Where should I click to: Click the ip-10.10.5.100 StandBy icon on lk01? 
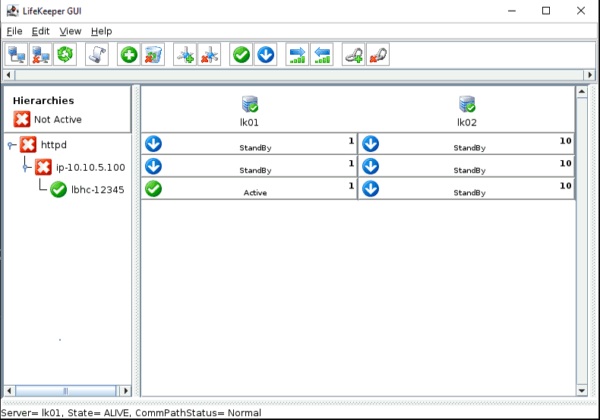(153, 166)
